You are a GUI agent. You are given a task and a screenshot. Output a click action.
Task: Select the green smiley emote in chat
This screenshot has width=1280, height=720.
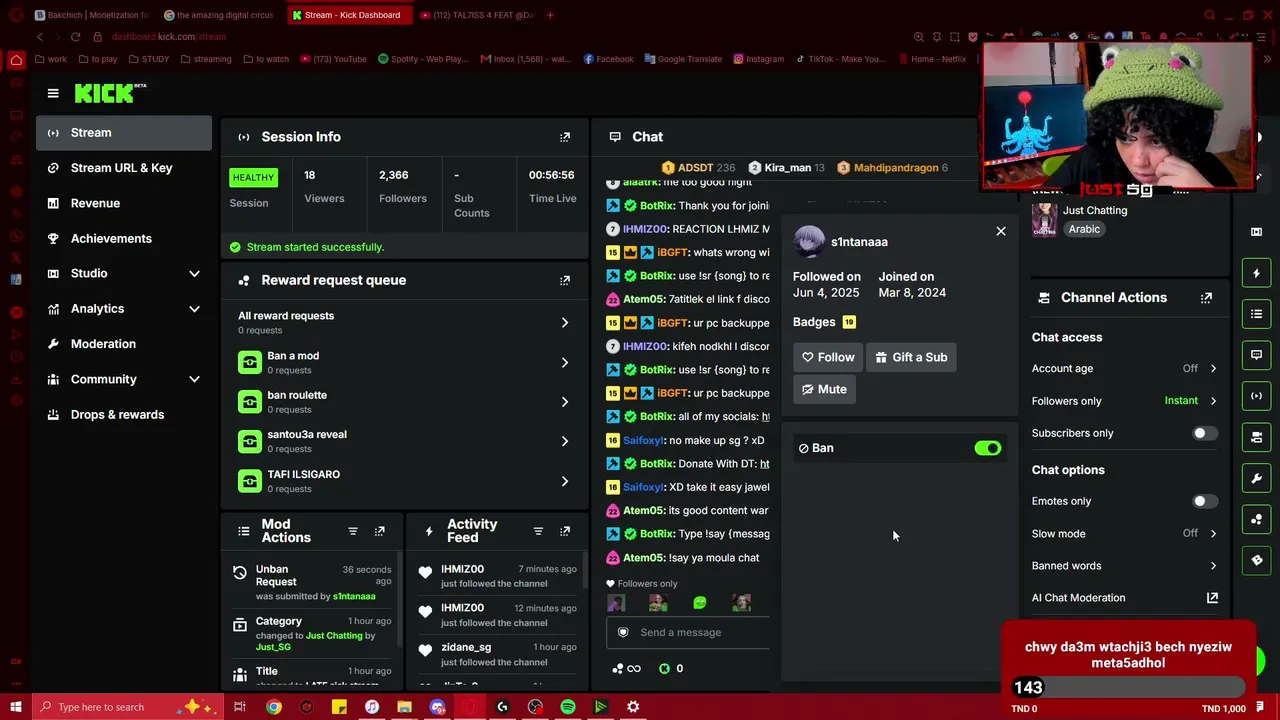pyautogui.click(x=700, y=603)
